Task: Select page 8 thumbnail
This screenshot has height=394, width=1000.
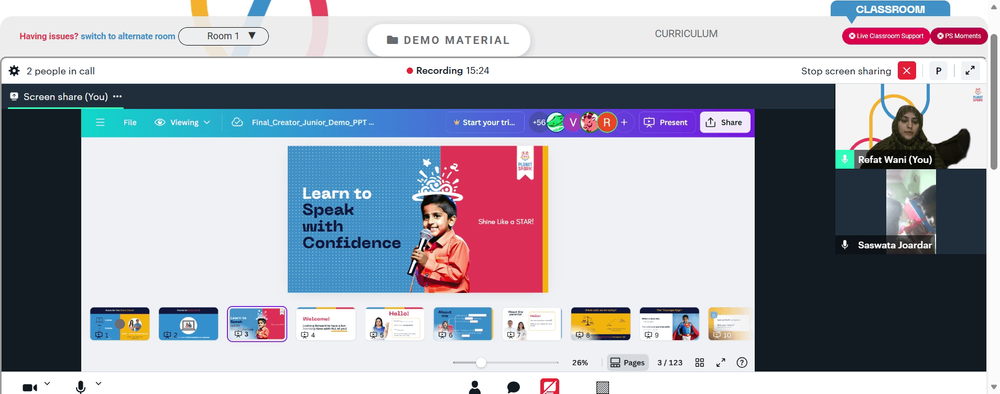Action: tap(601, 324)
